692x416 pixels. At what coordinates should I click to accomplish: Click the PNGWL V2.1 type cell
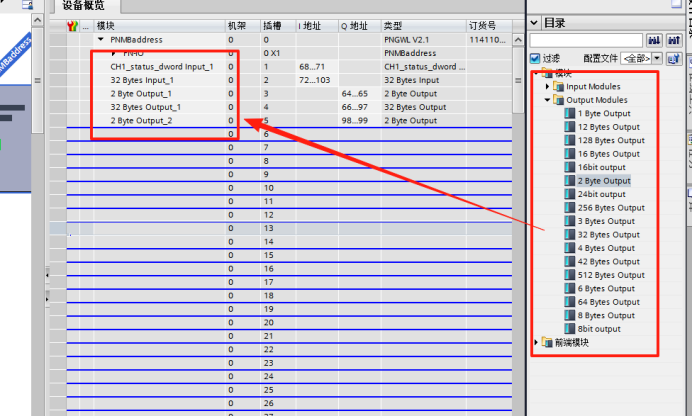coord(424,40)
